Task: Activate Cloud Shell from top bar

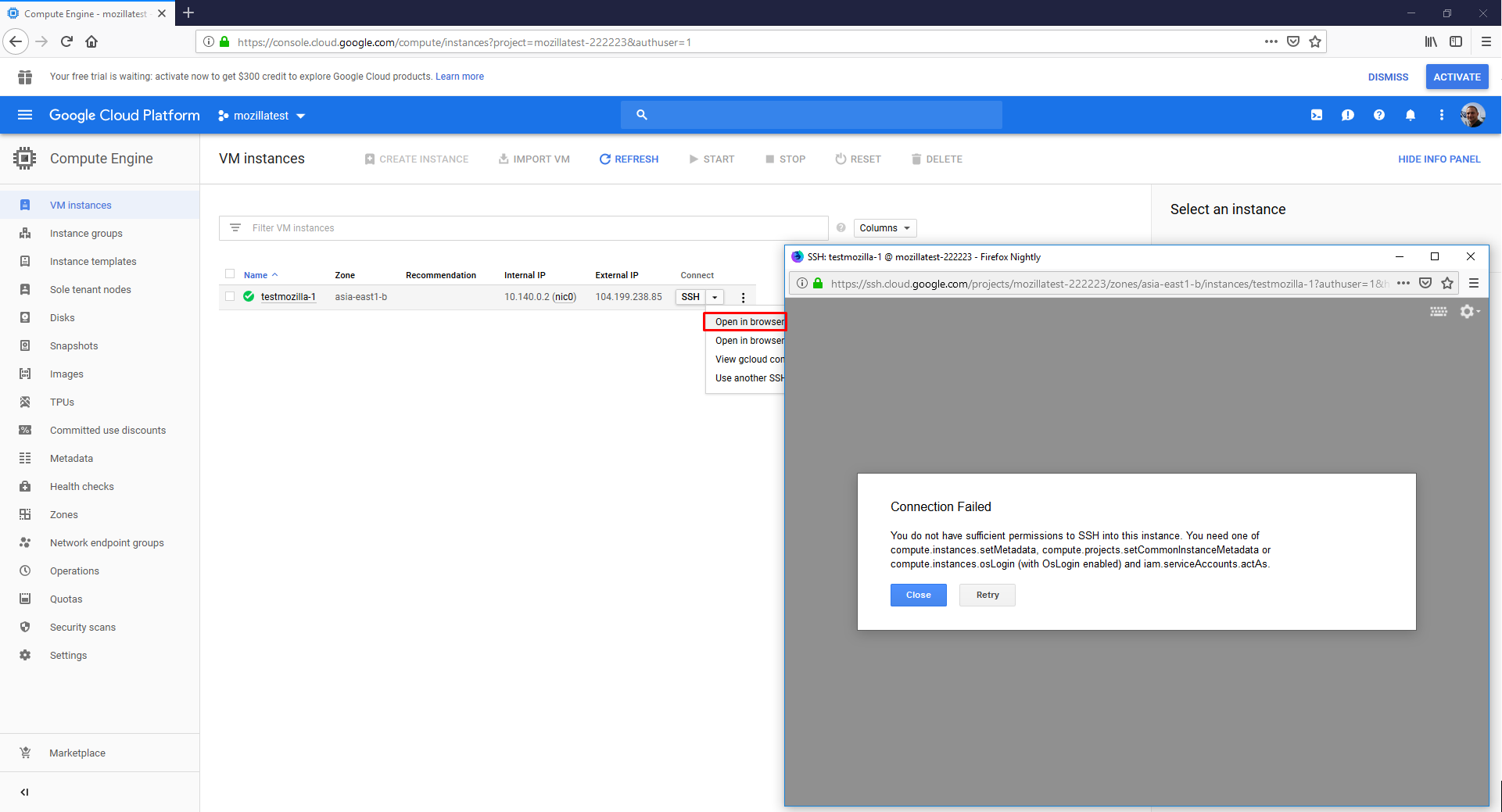Action: click(1317, 115)
